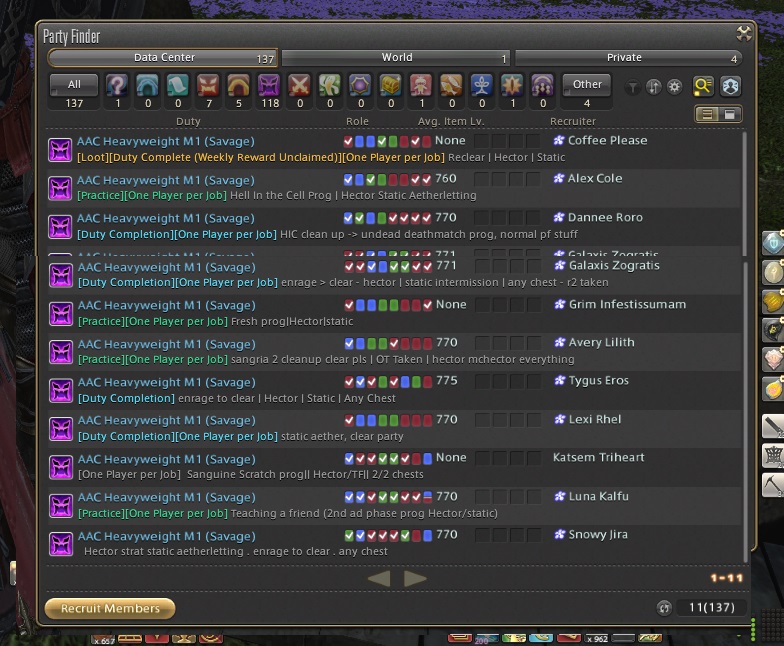The width and height of the screenshot is (784, 646).
Task: Select the FATEs category icon
Action: coord(360,85)
